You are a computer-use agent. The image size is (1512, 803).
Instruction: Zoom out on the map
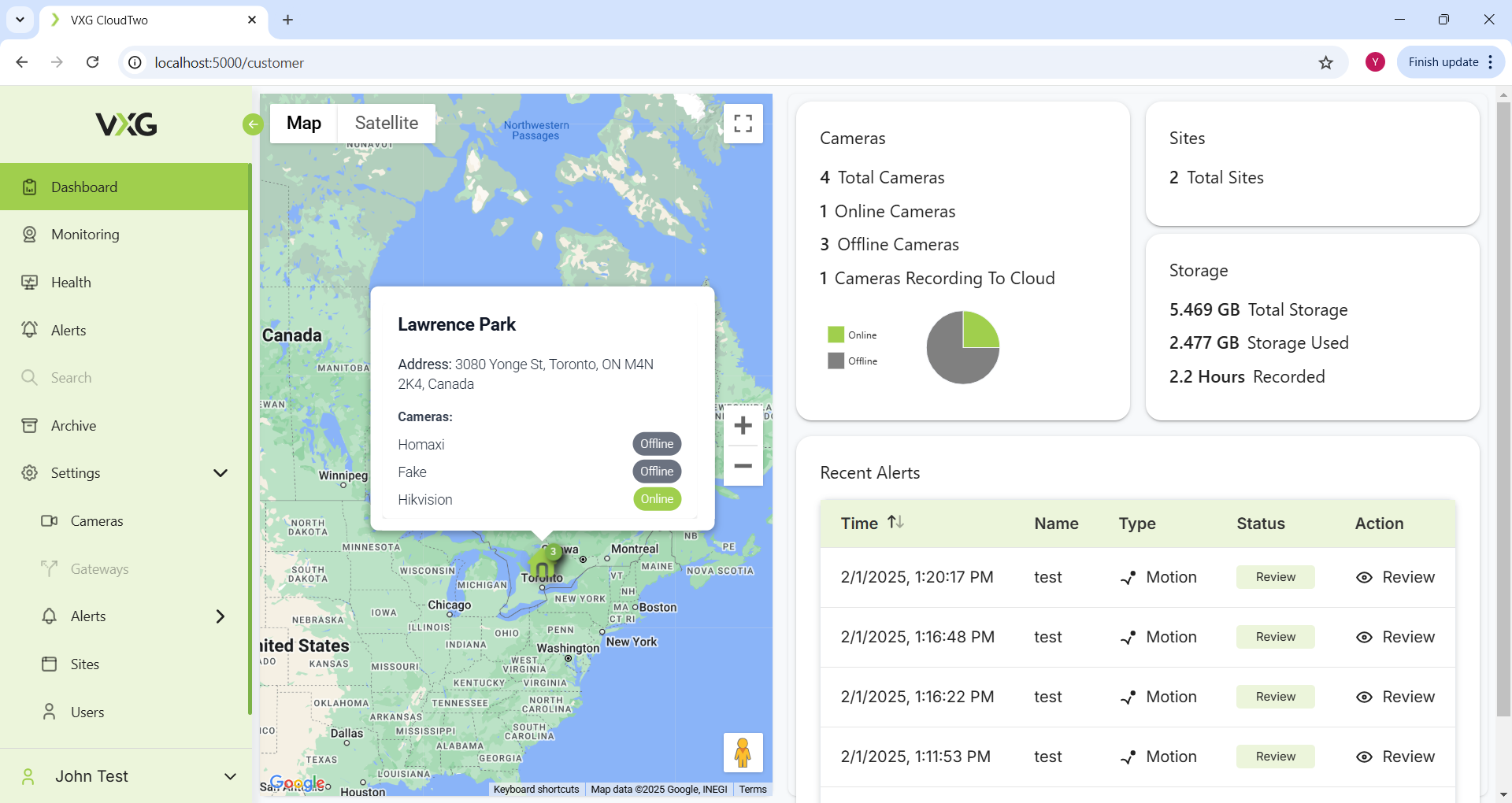tap(743, 466)
